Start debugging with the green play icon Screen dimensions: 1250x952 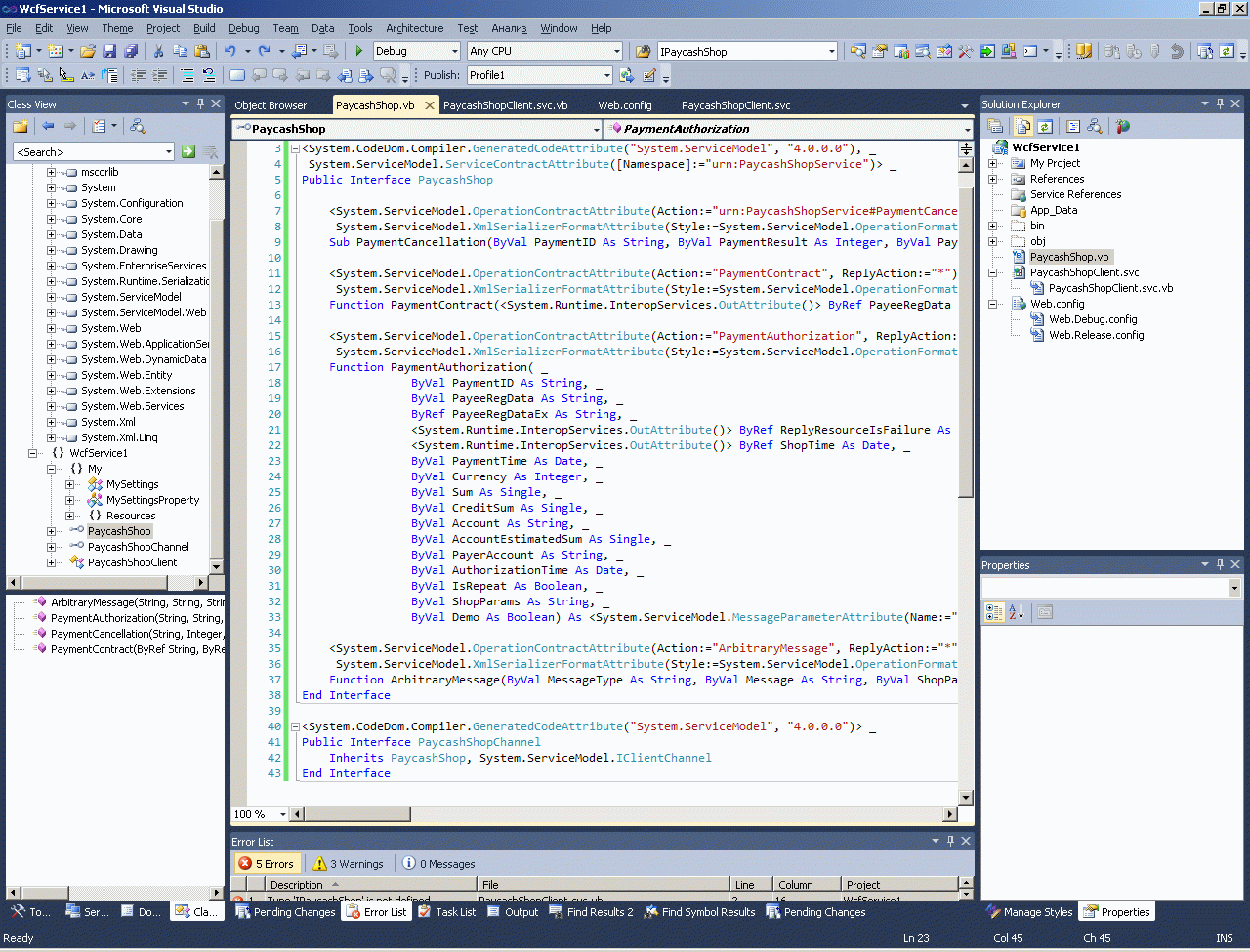pos(358,51)
